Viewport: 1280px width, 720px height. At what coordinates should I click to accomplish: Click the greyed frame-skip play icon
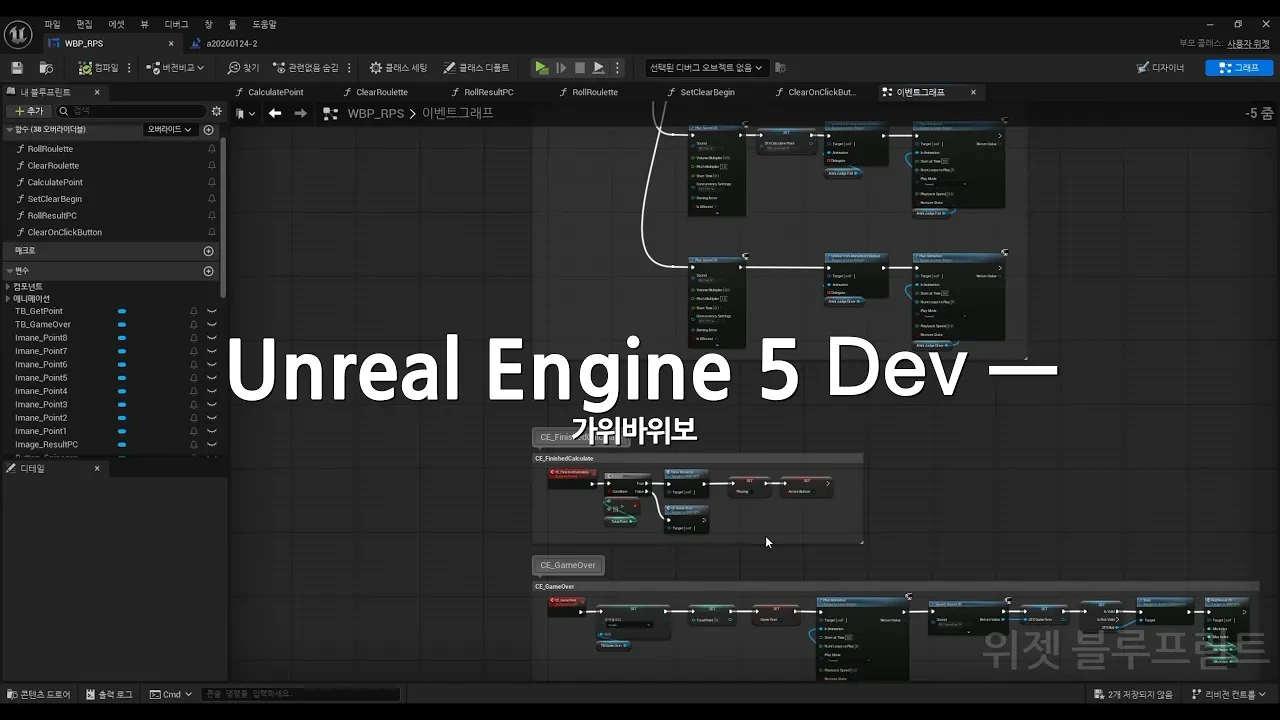click(x=561, y=68)
